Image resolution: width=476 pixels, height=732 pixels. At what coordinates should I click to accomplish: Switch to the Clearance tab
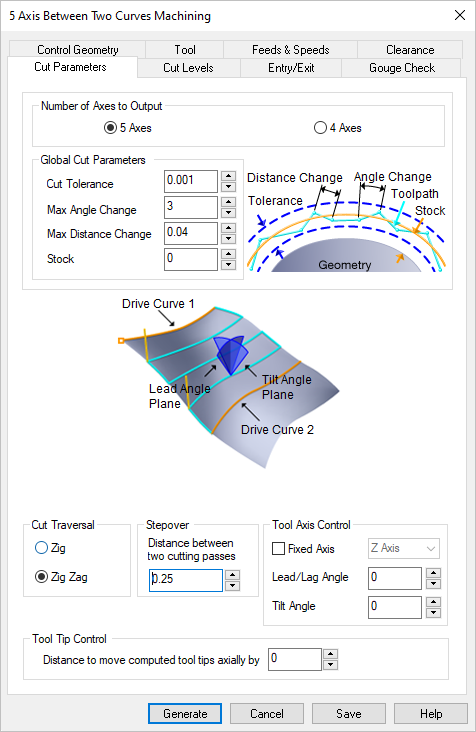[x=410, y=49]
